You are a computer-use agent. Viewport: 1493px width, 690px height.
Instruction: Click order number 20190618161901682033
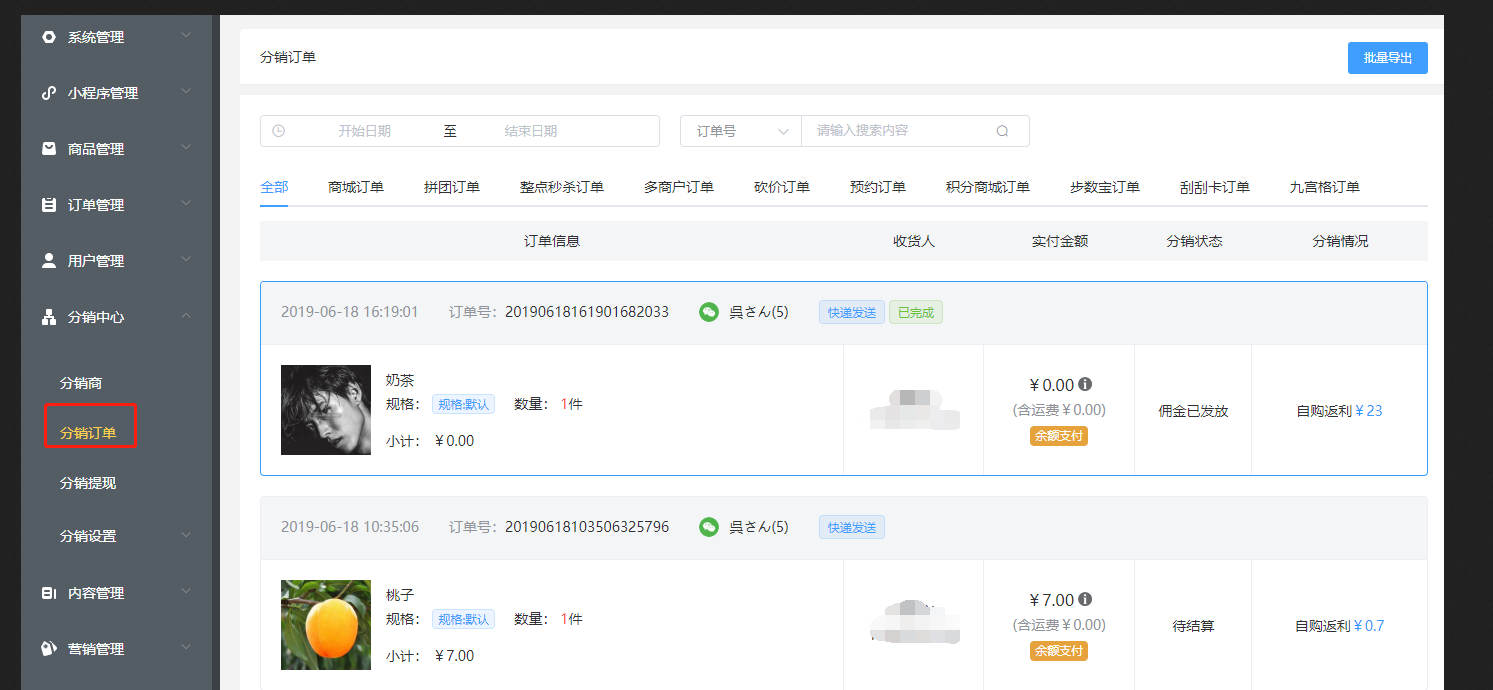pyautogui.click(x=587, y=312)
